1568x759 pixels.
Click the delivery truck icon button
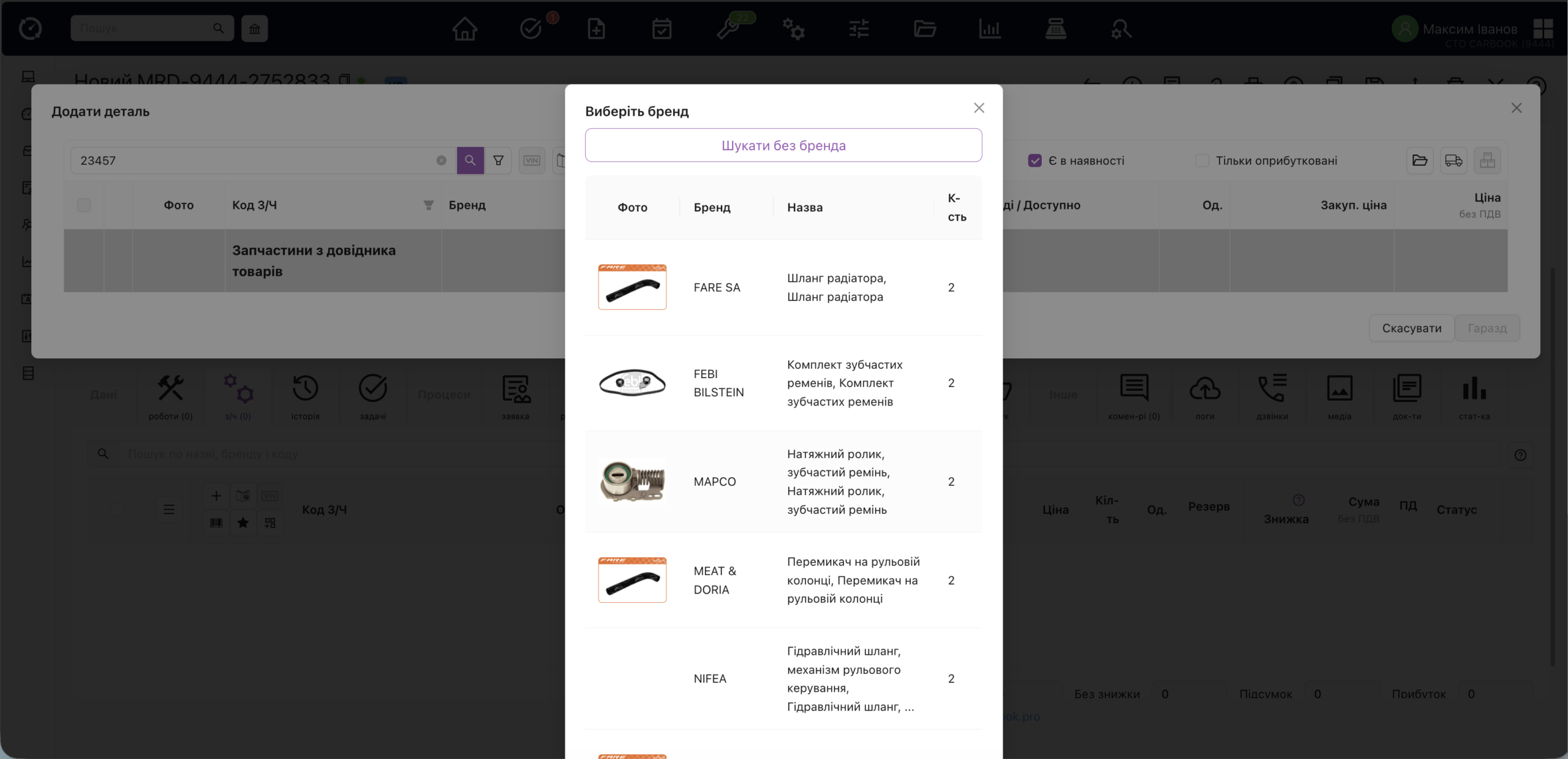(1453, 160)
